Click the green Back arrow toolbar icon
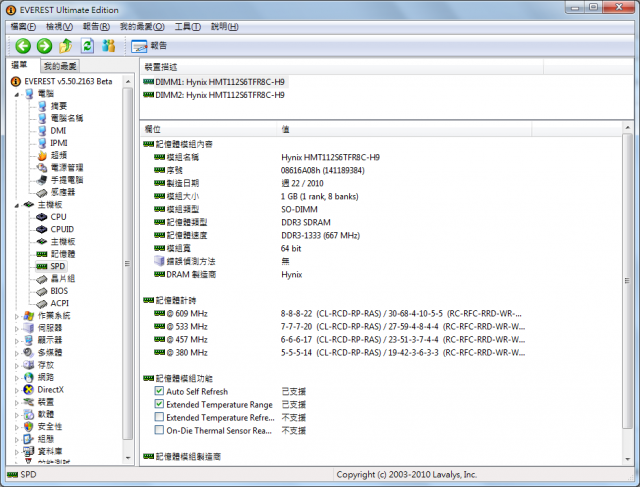Screen dimensions: 640x487 pyautogui.click(x=23, y=46)
